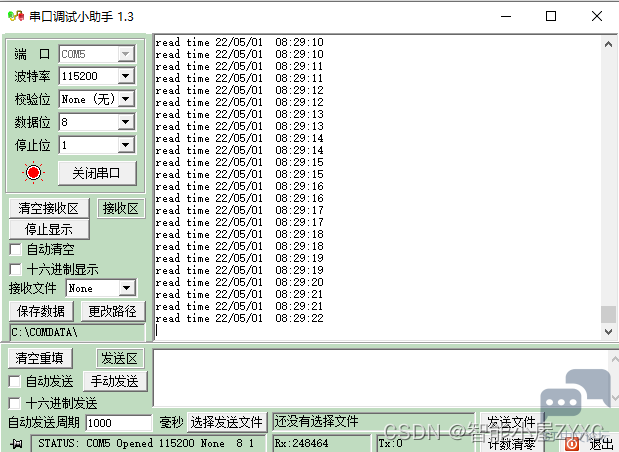Click the red exit icon beside 退出
This screenshot has width=619, height=452.
coord(571,444)
